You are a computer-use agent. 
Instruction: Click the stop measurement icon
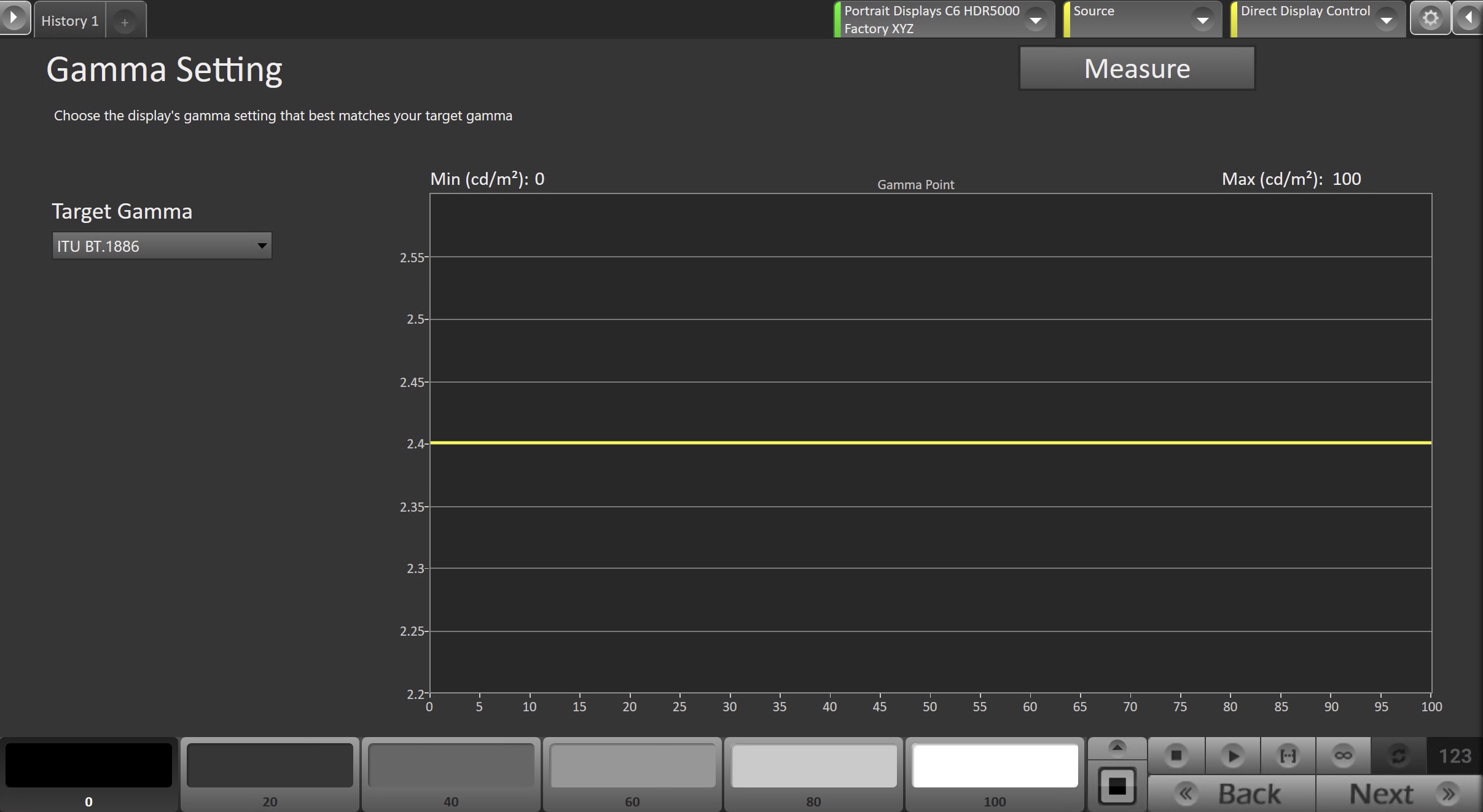pyautogui.click(x=1176, y=755)
